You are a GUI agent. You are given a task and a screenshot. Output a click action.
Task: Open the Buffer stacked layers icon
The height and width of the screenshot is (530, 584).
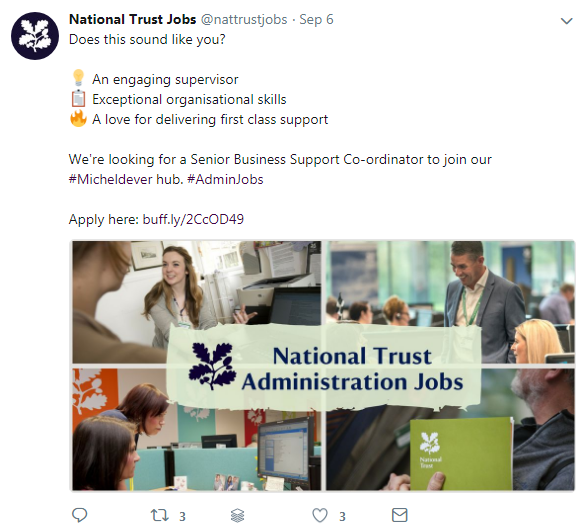tap(238, 515)
